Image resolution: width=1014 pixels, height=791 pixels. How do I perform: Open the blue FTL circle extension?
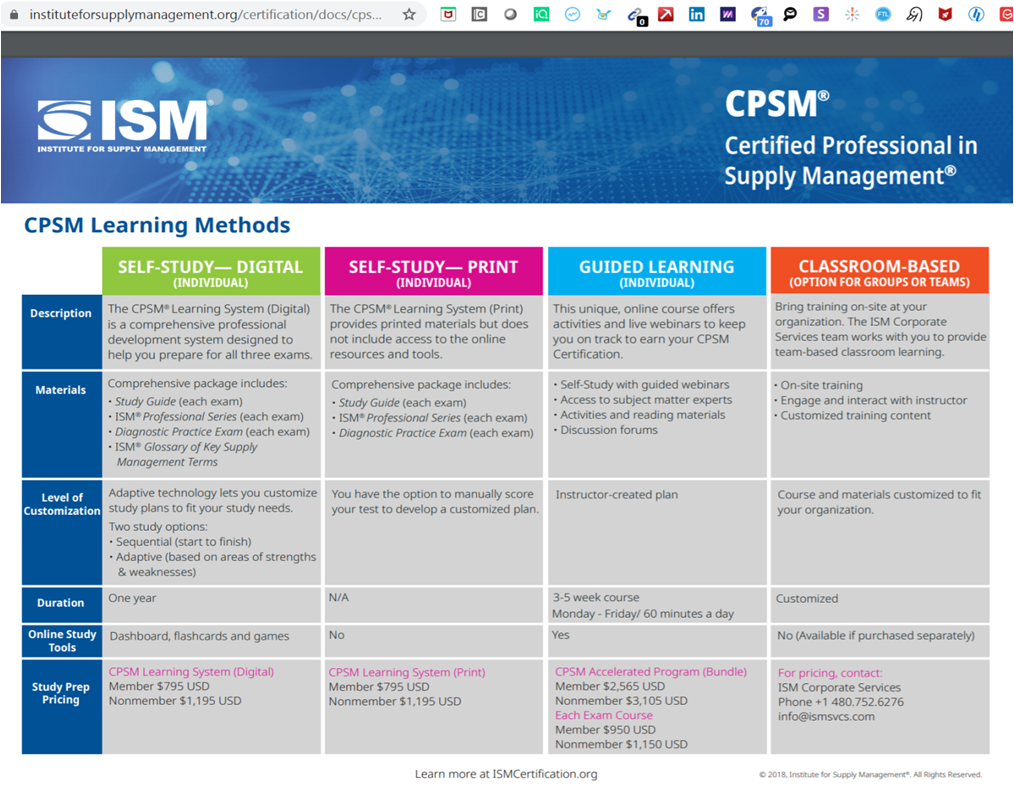[883, 14]
